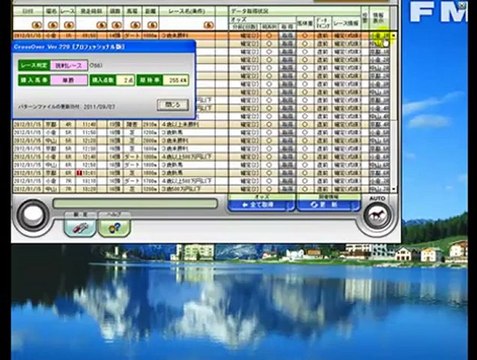This screenshot has height=360, width=477.
Task: Click filter icon under レース column header
Action: [69, 25]
